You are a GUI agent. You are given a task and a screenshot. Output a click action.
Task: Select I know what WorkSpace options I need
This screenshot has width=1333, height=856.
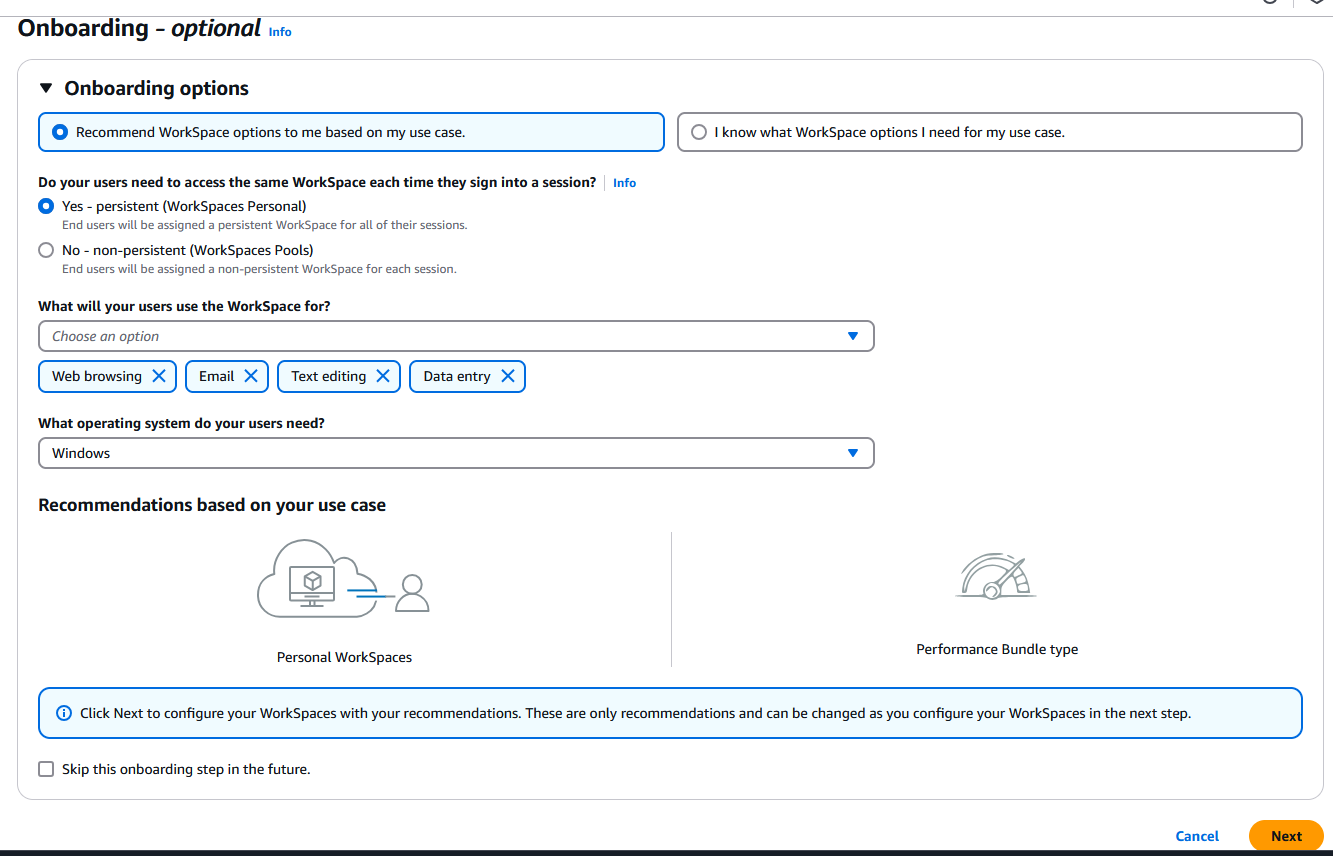coord(699,132)
